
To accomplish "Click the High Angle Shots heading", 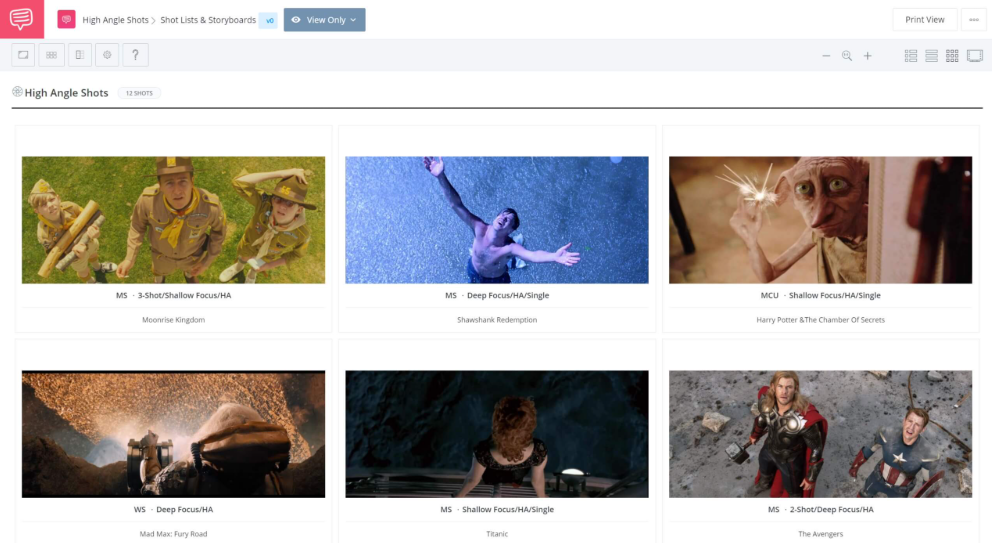I will 66,93.
